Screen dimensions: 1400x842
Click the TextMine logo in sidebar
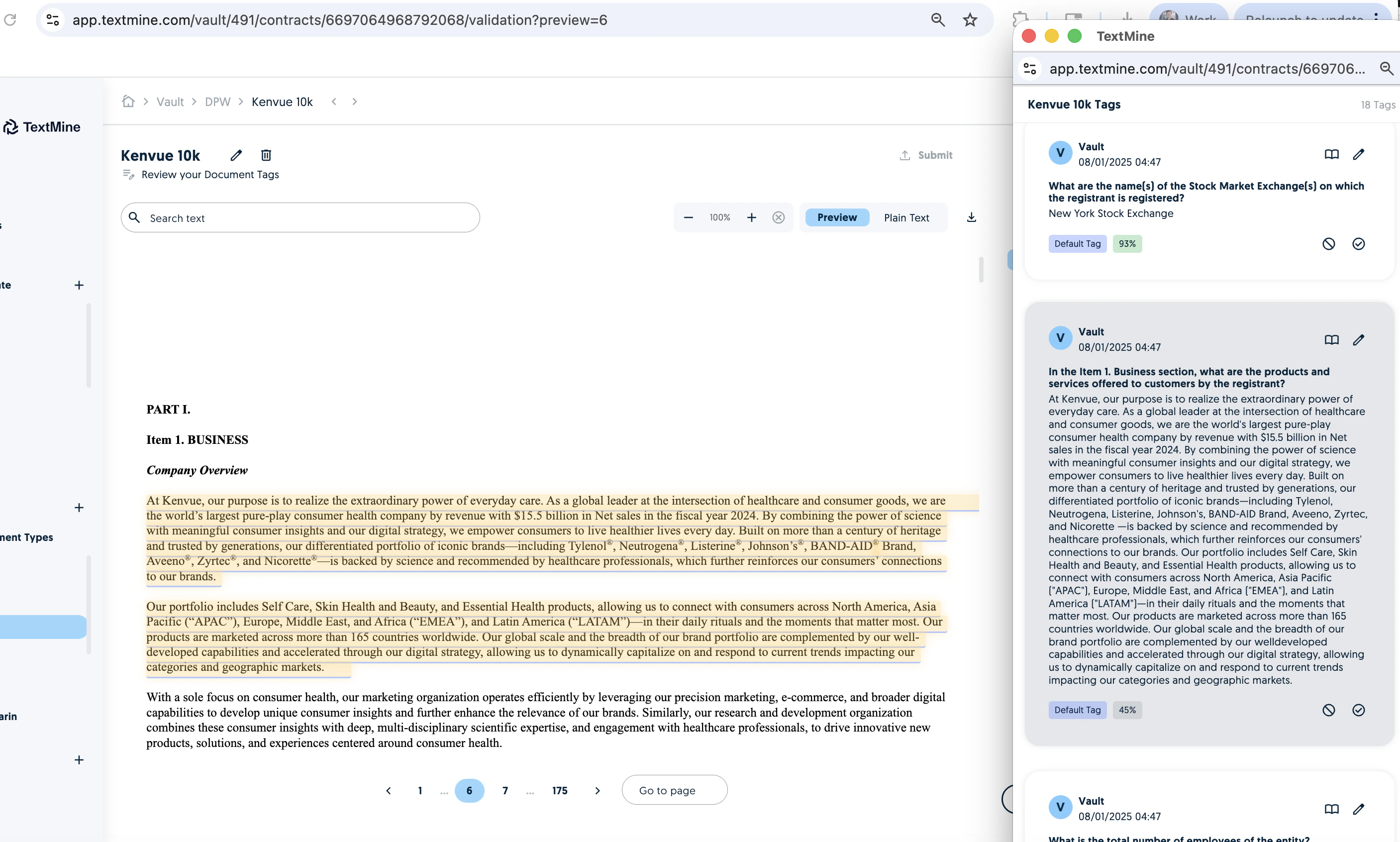(x=41, y=126)
